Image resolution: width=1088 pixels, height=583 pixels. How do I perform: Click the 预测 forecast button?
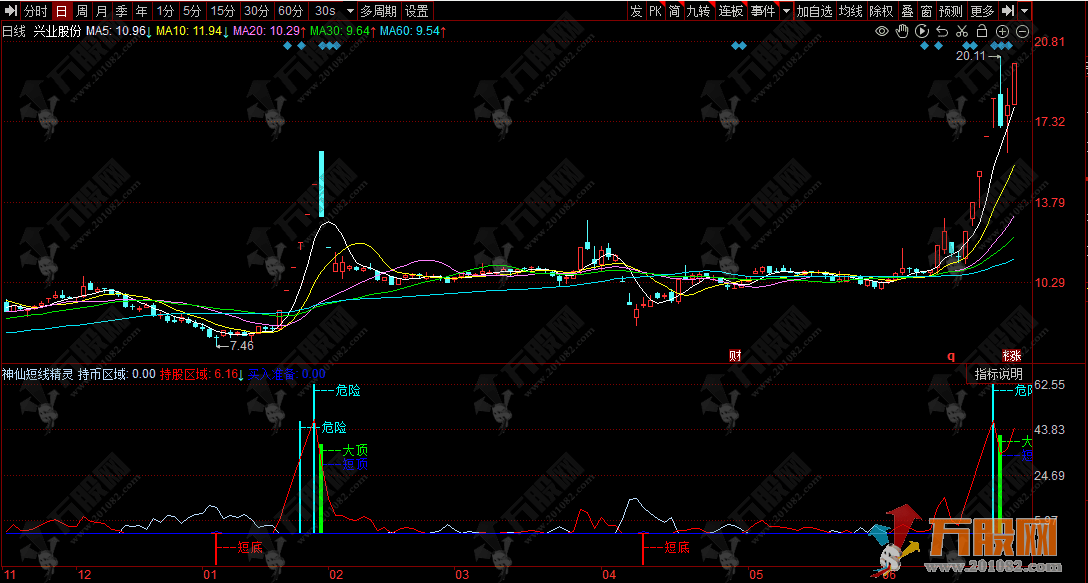(951, 11)
